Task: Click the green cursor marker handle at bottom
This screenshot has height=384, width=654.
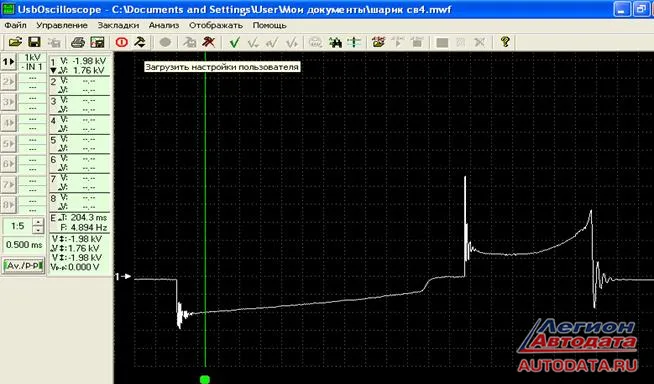Action: tap(205, 379)
